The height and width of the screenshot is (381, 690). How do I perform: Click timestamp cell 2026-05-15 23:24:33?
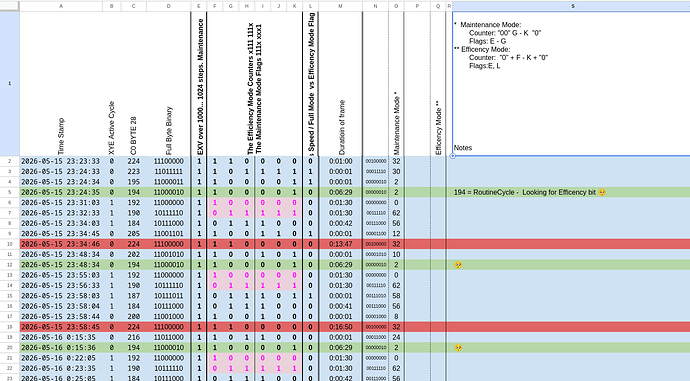point(61,172)
